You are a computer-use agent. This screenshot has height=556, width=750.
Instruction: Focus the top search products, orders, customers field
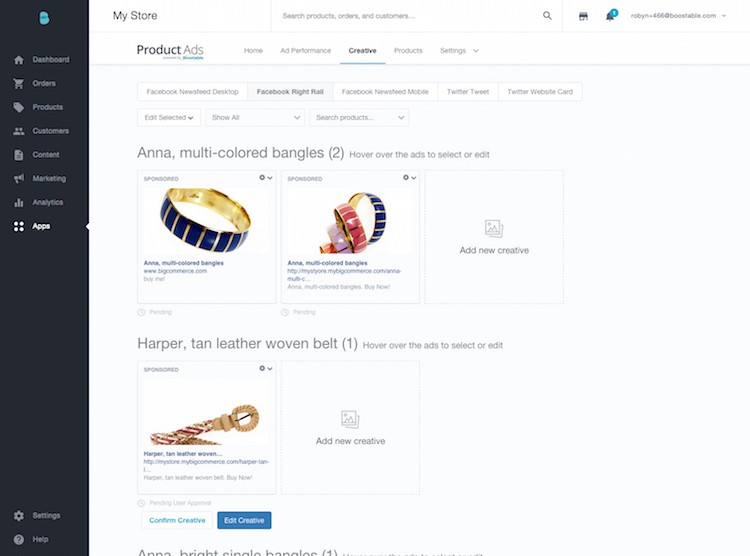click(411, 16)
